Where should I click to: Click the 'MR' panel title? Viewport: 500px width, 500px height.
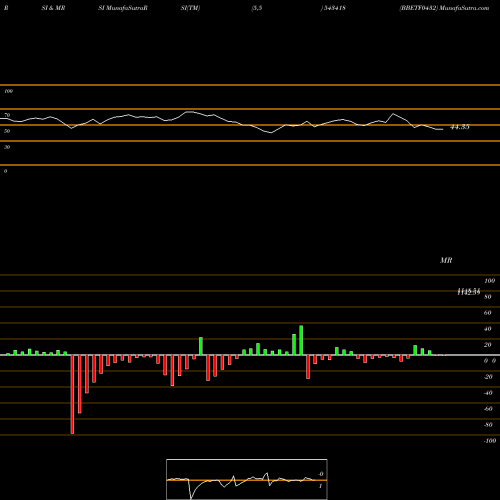click(446, 260)
